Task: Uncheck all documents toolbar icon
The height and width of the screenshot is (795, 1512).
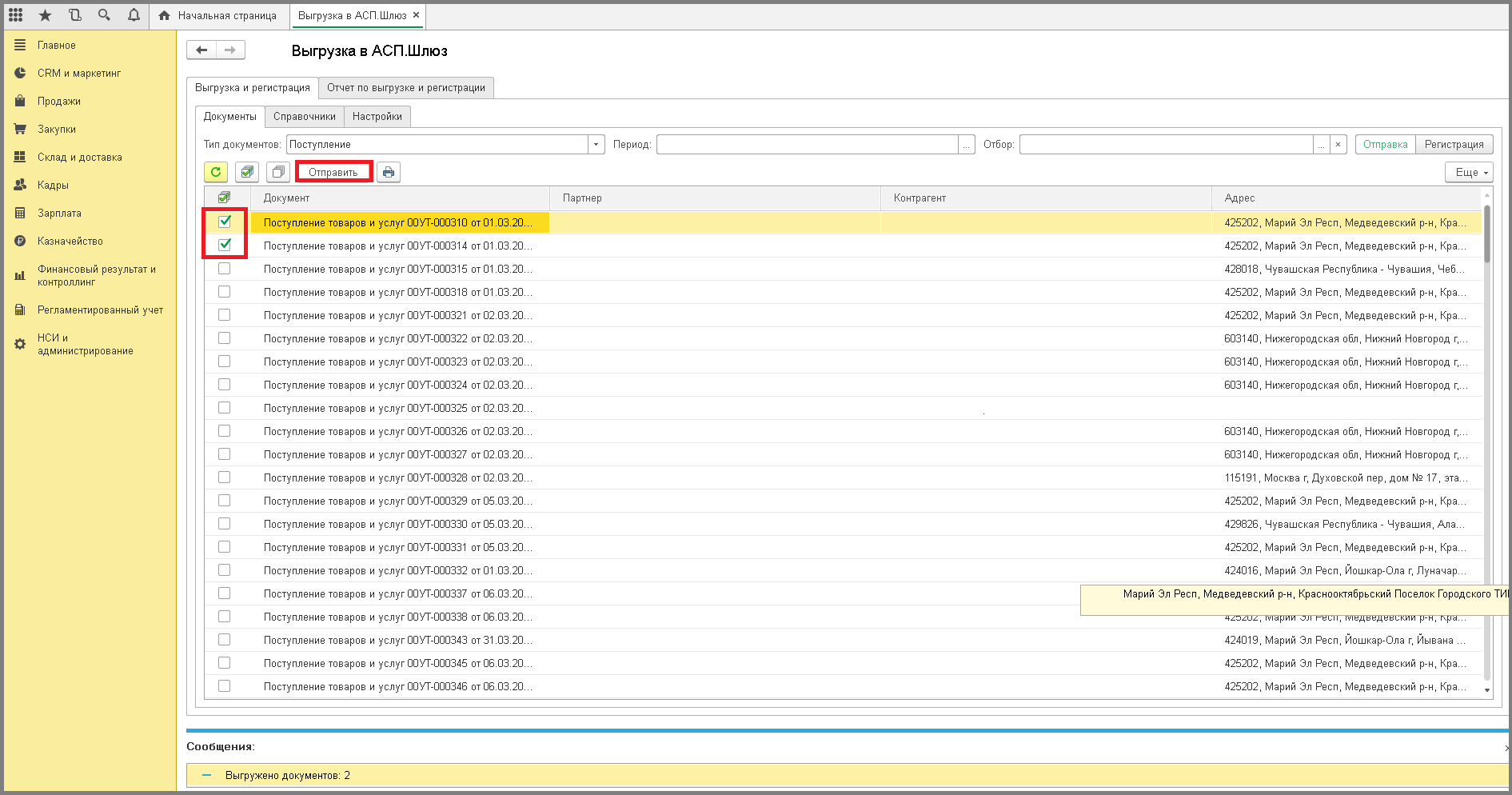Action: pyautogui.click(x=278, y=172)
